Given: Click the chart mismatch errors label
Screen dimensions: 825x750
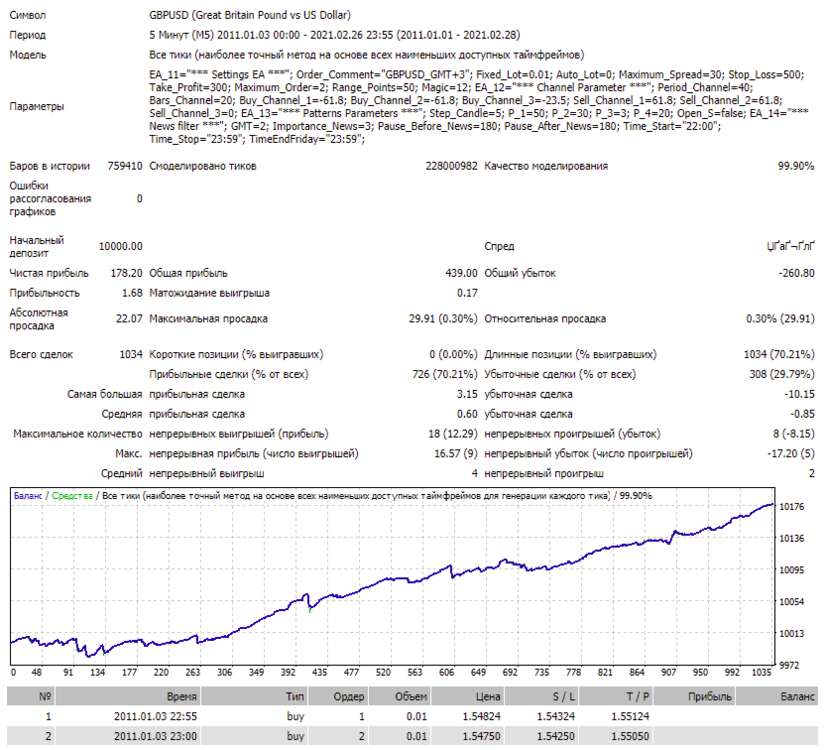Looking at the screenshot, I should [x=50, y=199].
